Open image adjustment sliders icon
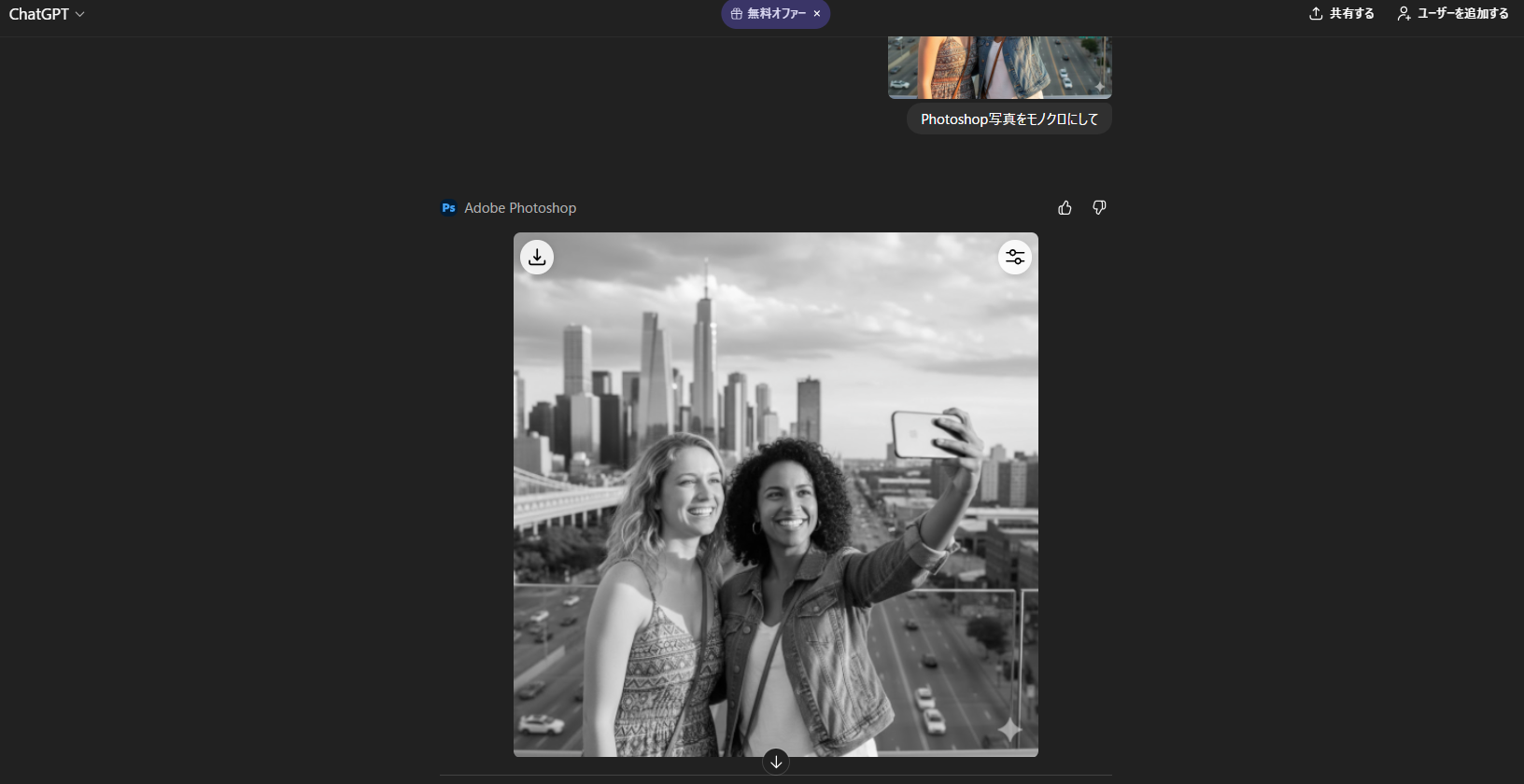This screenshot has width=1524, height=784. [x=1015, y=258]
